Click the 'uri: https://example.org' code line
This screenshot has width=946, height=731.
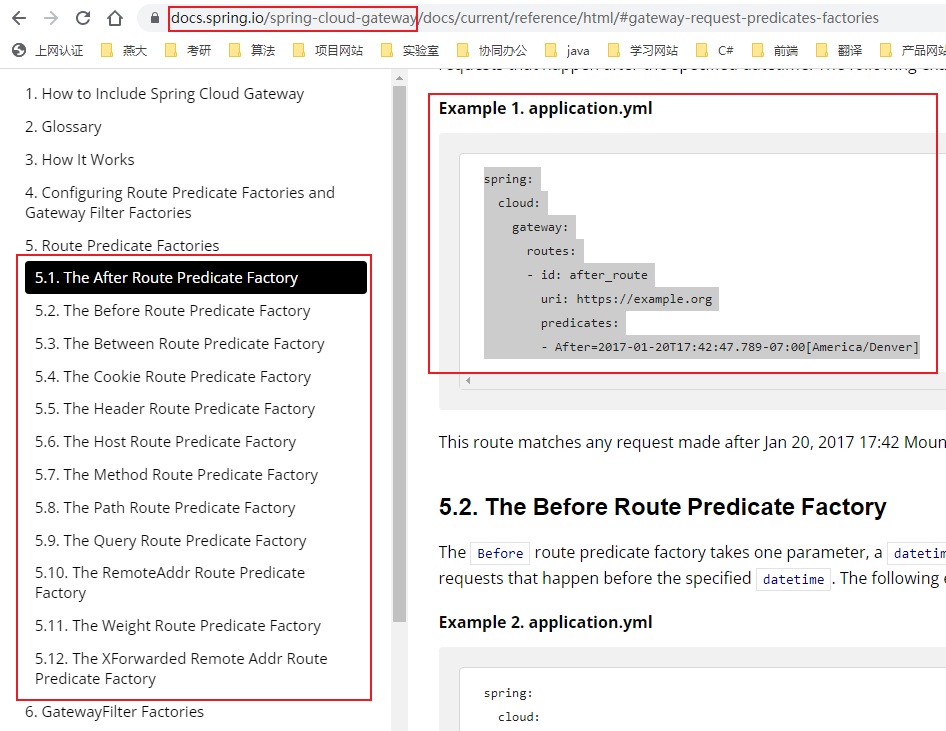point(626,299)
